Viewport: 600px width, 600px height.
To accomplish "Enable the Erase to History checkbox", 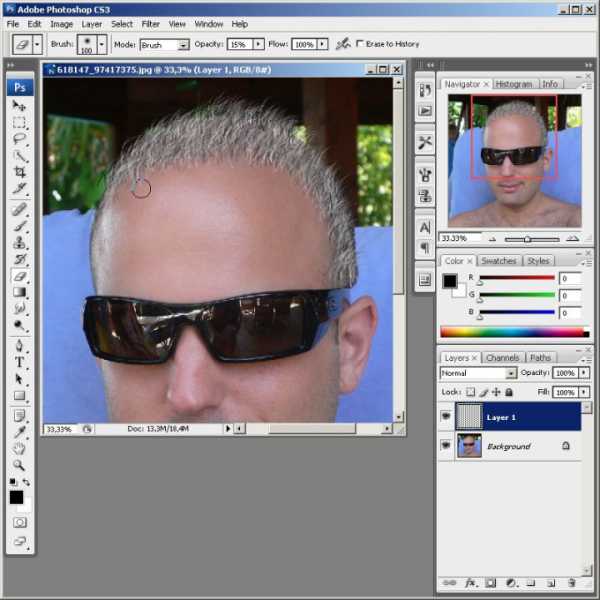I will coord(360,44).
